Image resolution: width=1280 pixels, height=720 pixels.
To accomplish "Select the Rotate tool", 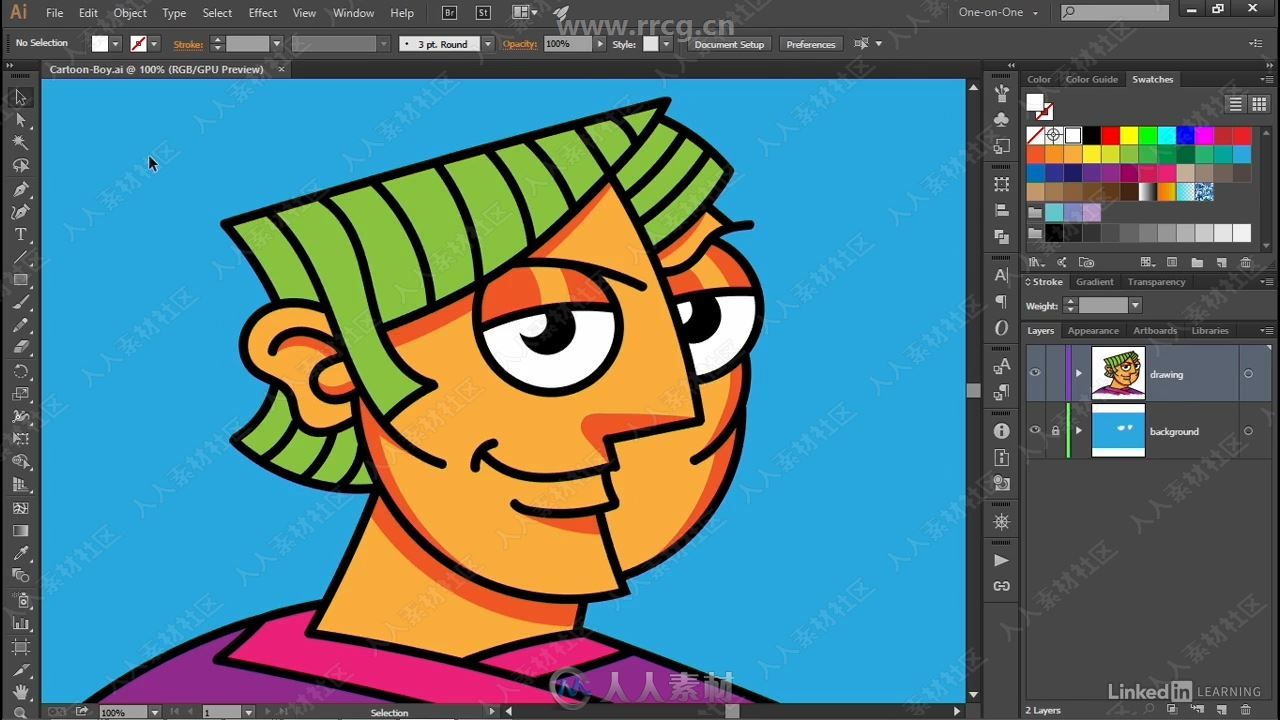I will pos(20,371).
